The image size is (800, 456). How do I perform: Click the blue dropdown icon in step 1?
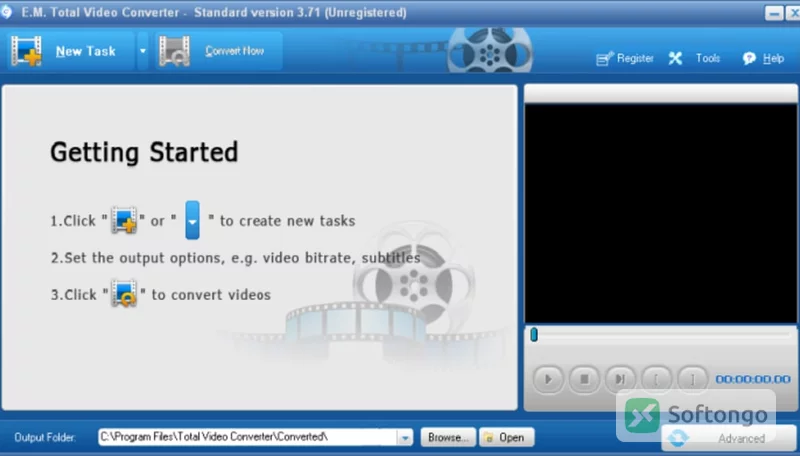coord(192,220)
